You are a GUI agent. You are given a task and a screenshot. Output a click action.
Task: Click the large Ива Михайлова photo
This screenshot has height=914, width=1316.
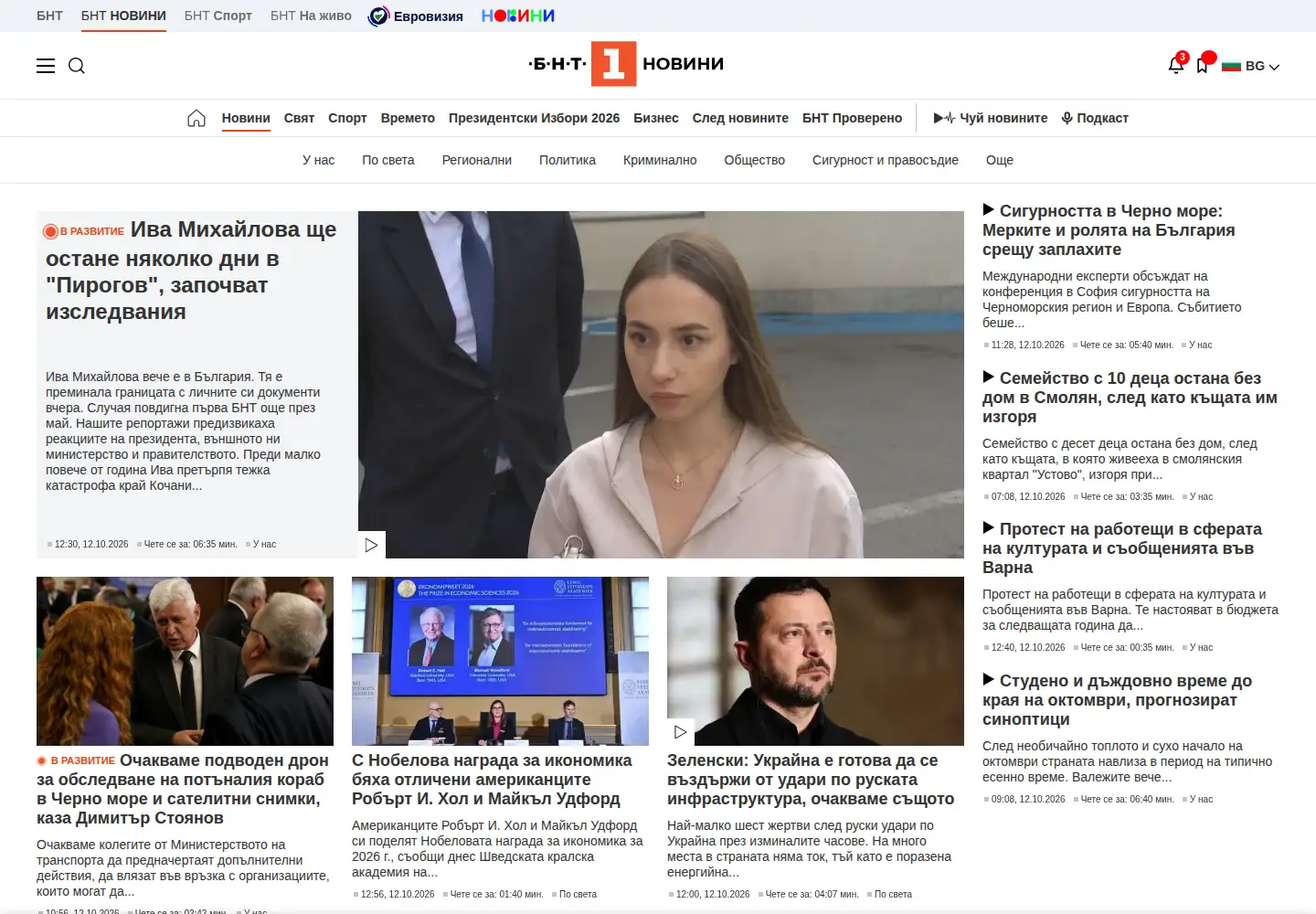(661, 385)
